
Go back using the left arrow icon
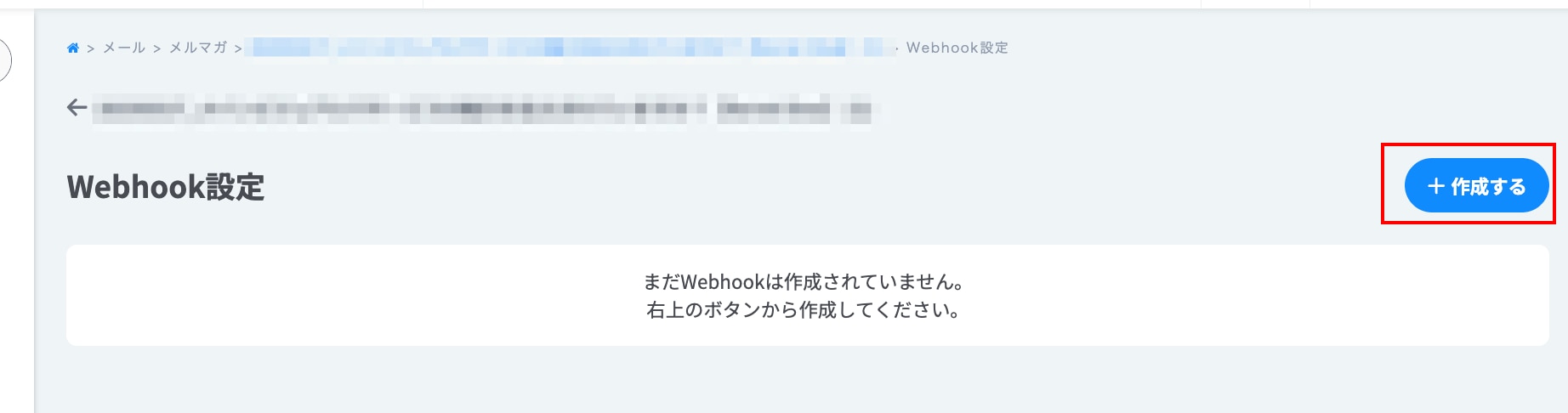tap(77, 108)
